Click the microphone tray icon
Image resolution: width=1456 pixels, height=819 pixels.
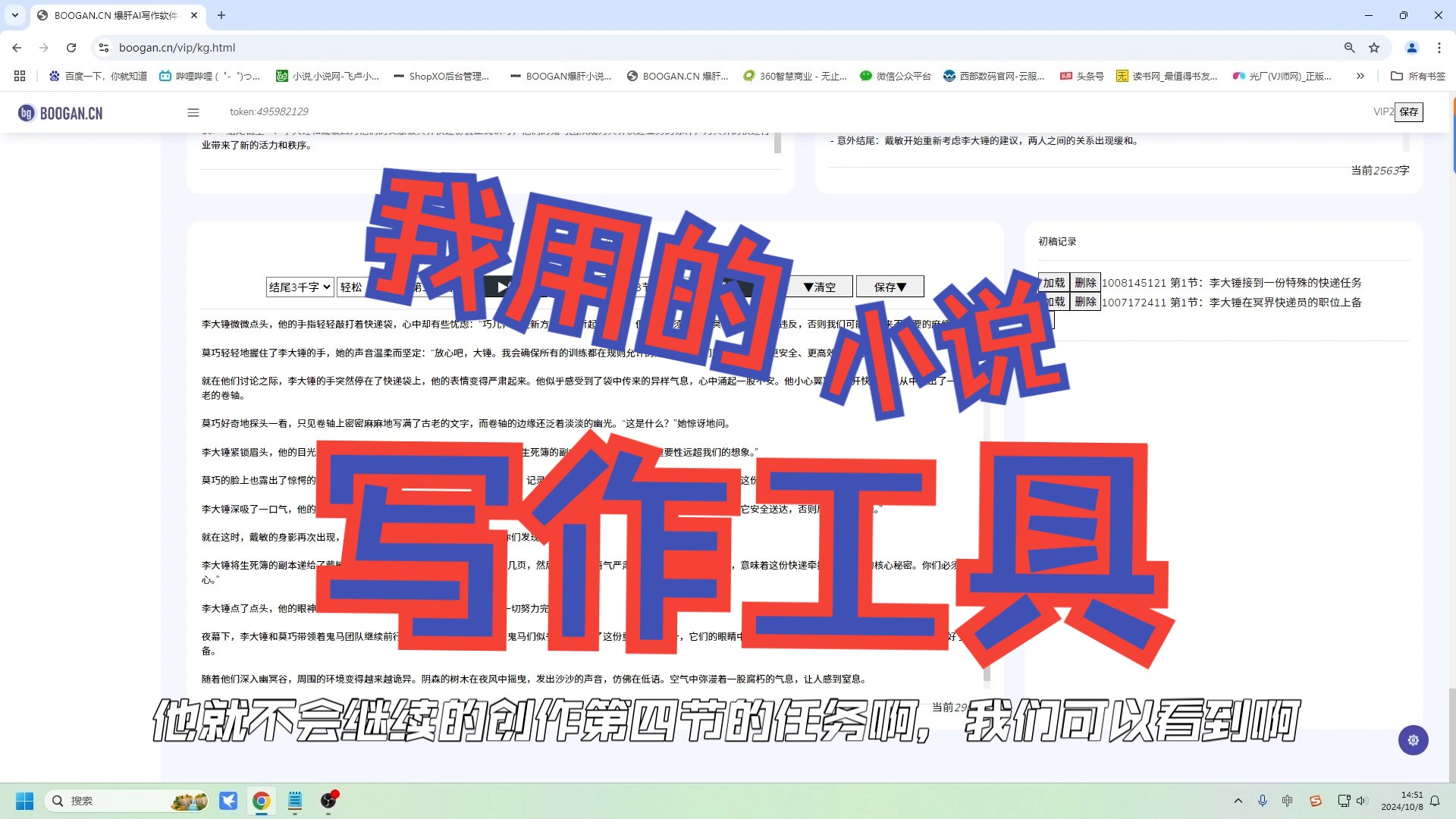[x=1263, y=801]
